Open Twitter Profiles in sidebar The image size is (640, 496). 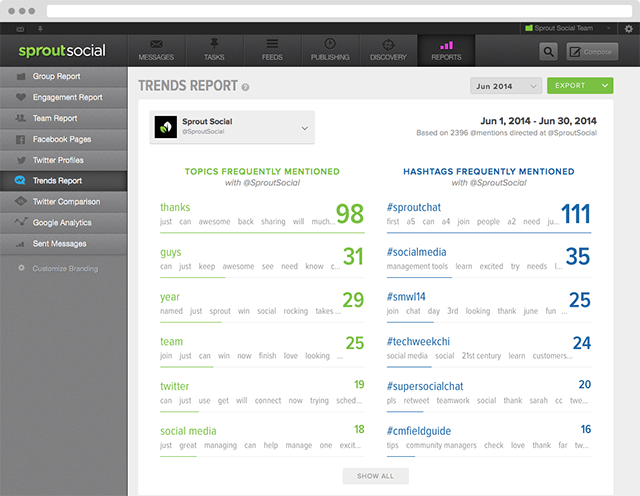tap(64, 160)
